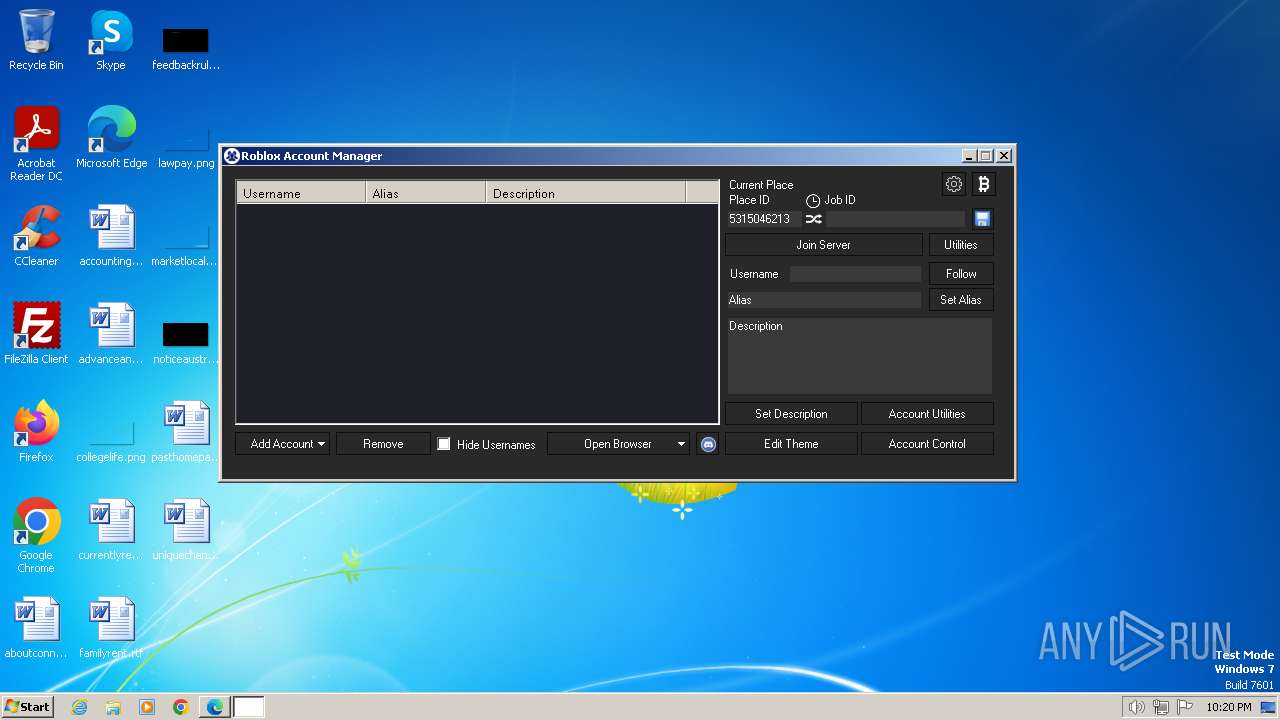This screenshot has height=720, width=1280.
Task: Open the Discord link icon
Action: click(x=708, y=444)
